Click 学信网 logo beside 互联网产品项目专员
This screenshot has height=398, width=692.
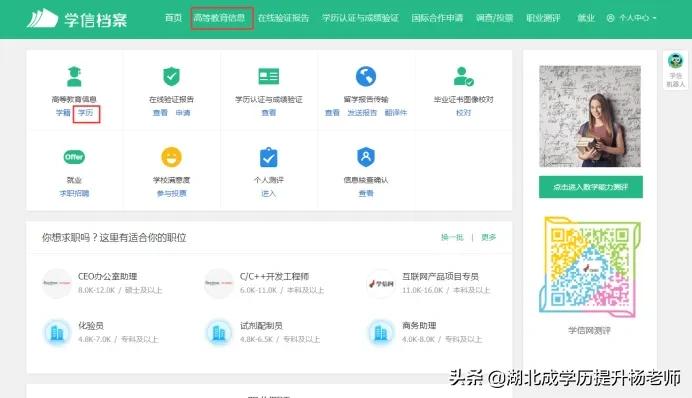pos(381,283)
